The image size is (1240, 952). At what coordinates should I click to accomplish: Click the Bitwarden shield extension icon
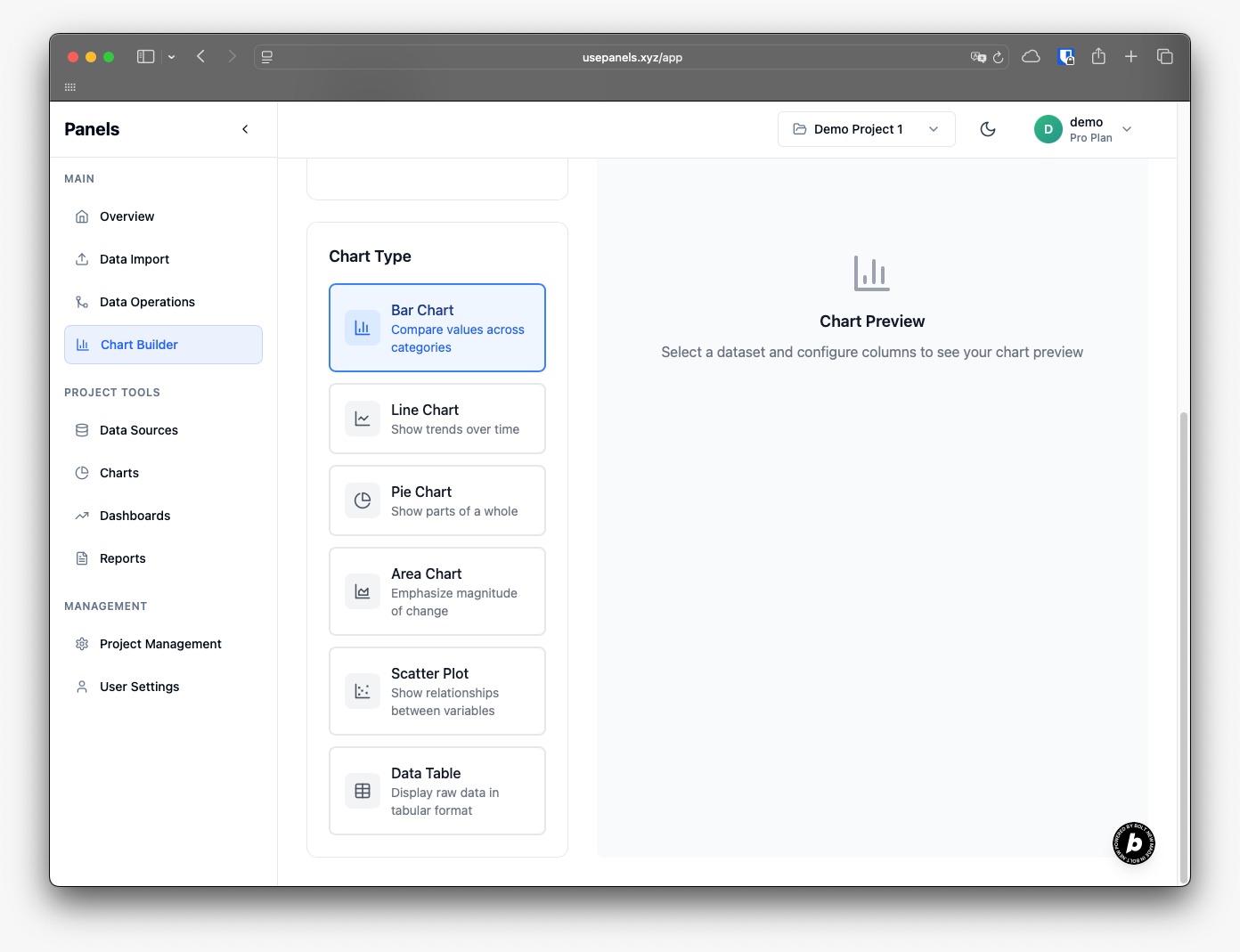(1066, 57)
